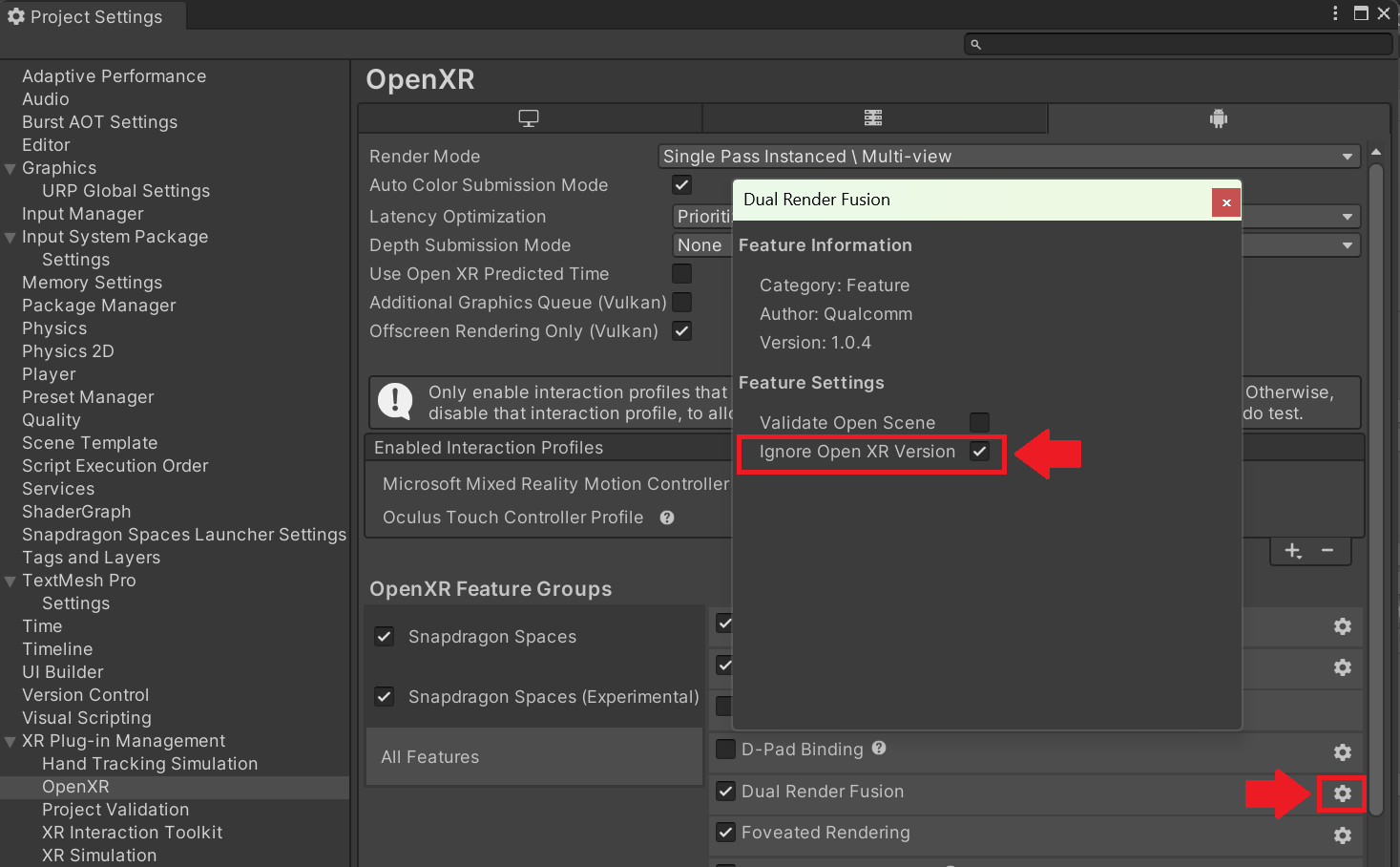Close the Dual Render Fusion popup
Image resolution: width=1400 pixels, height=867 pixels.
coord(1225,202)
